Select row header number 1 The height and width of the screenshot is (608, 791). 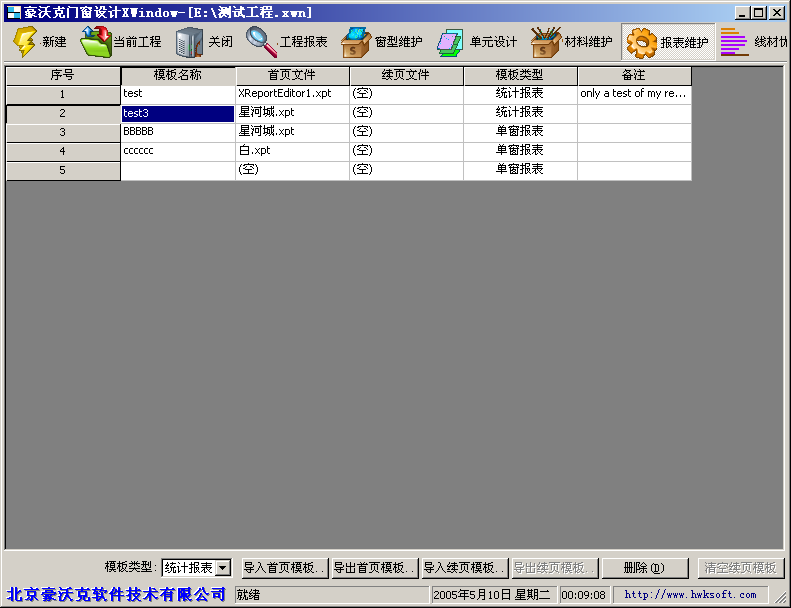point(63,94)
